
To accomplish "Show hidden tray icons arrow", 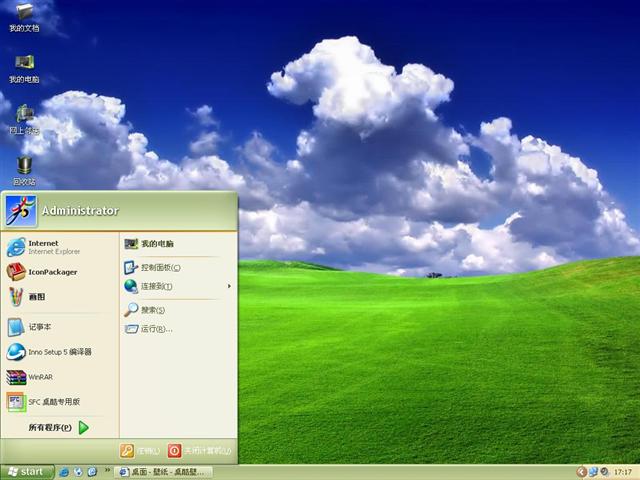I will tap(581, 472).
